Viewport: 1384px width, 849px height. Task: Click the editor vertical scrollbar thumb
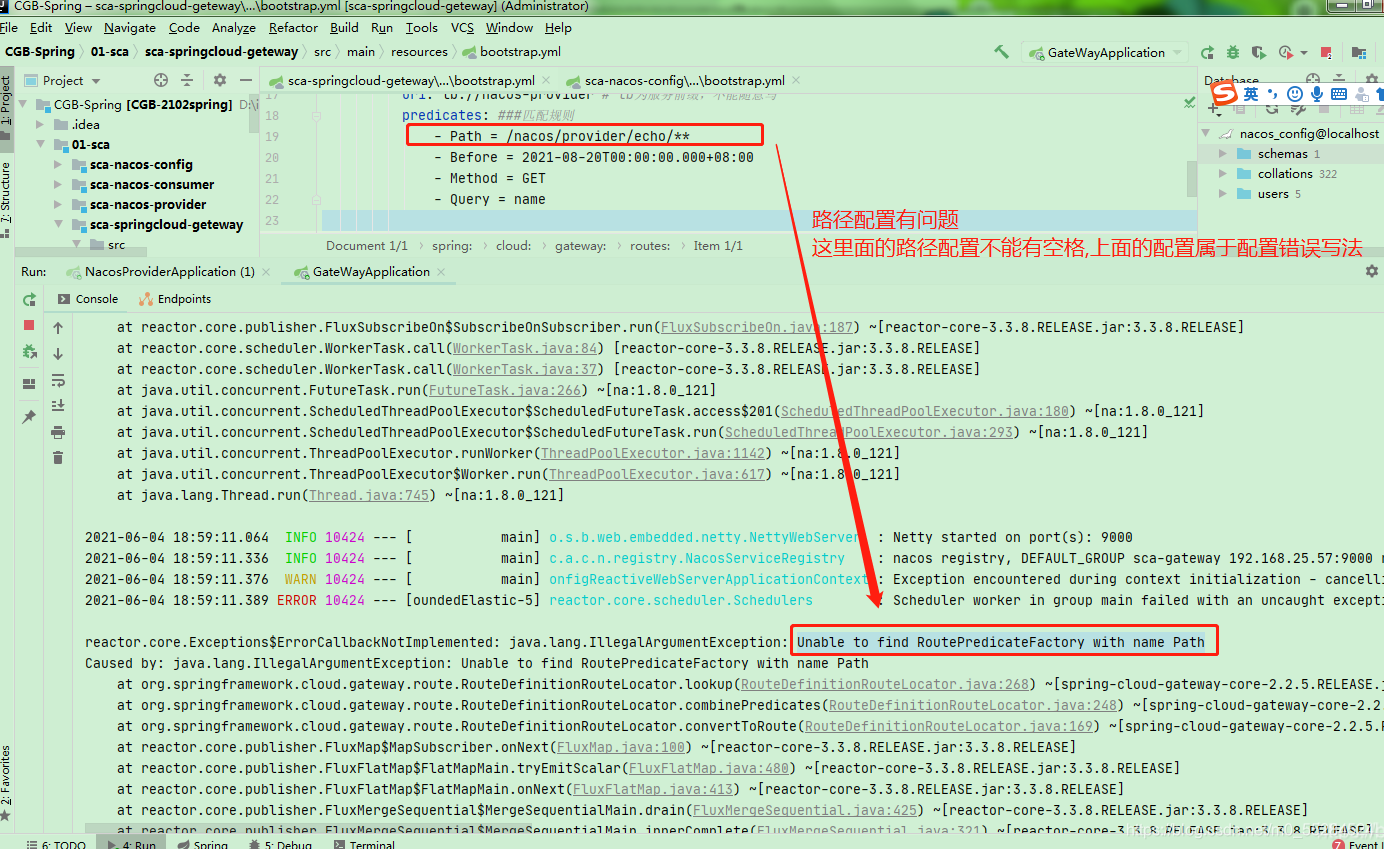pos(1191,178)
